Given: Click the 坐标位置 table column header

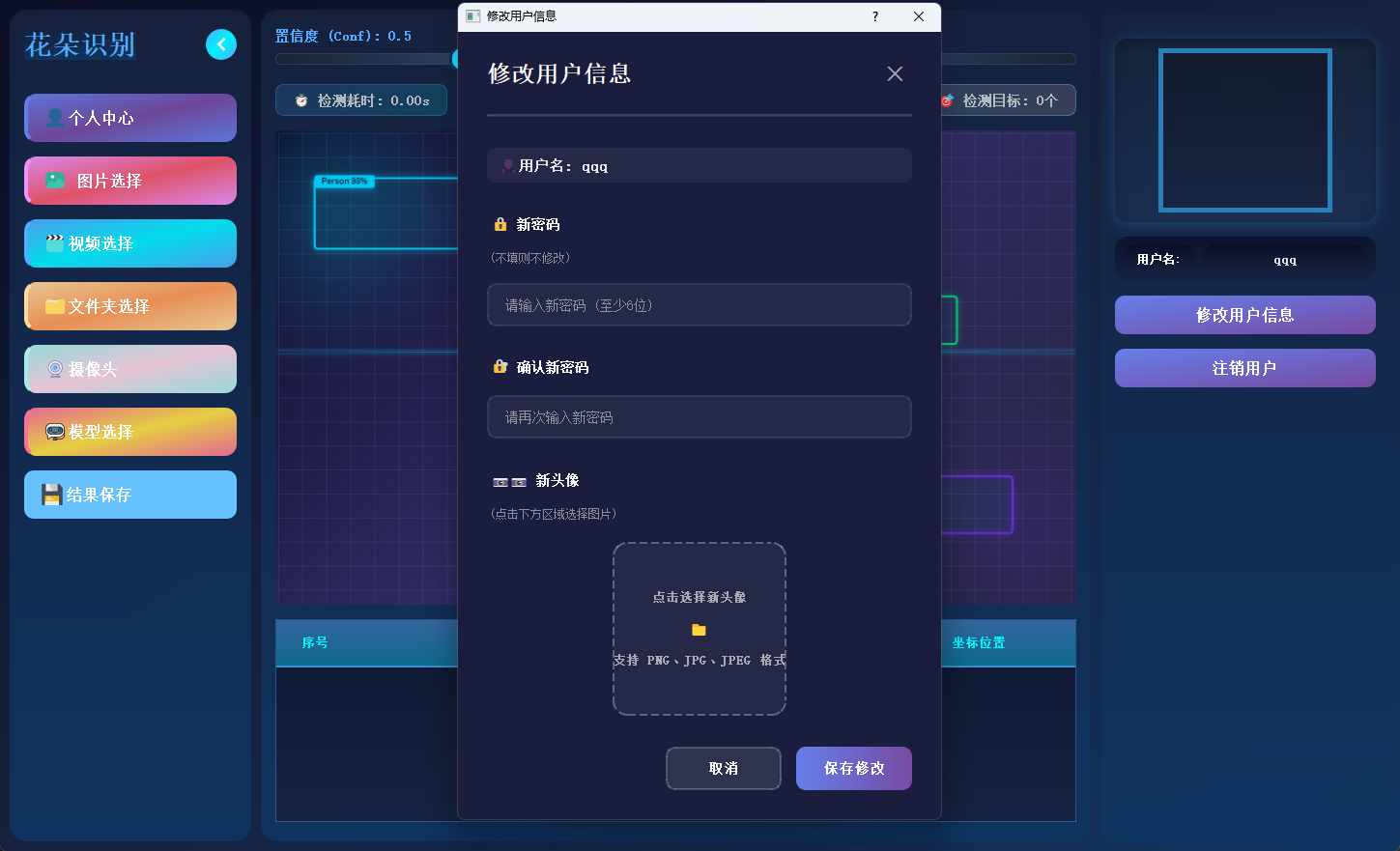Looking at the screenshot, I should coord(979,643).
